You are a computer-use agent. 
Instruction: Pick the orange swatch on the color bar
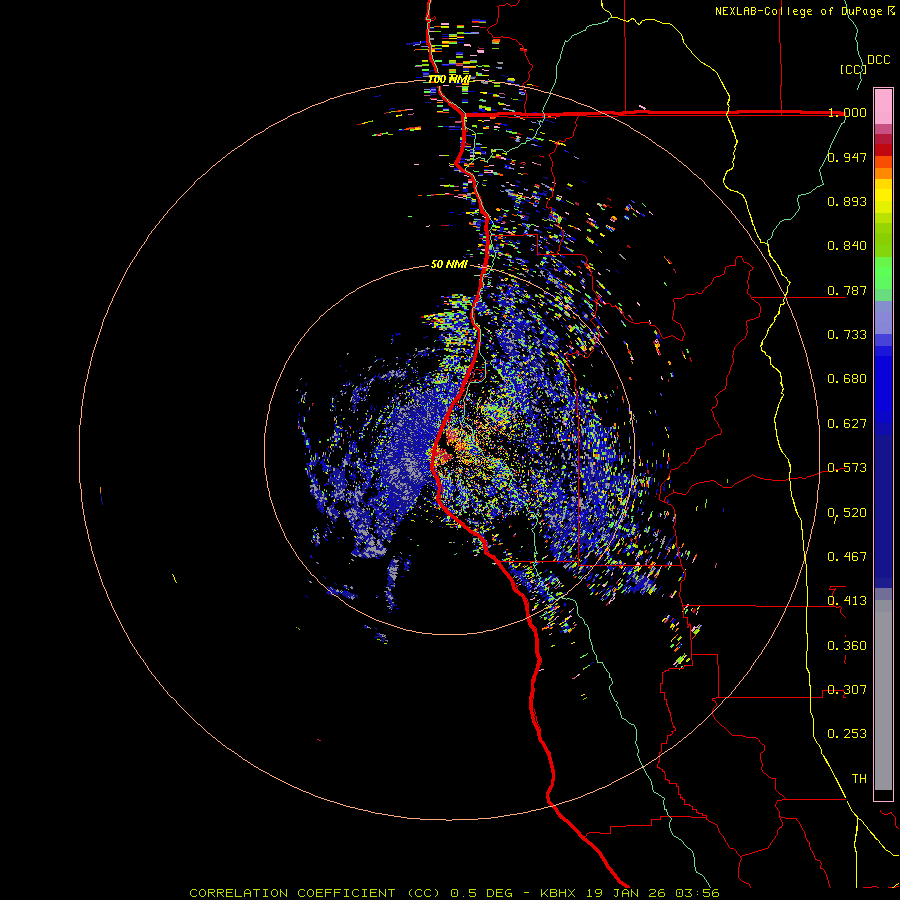point(883,173)
